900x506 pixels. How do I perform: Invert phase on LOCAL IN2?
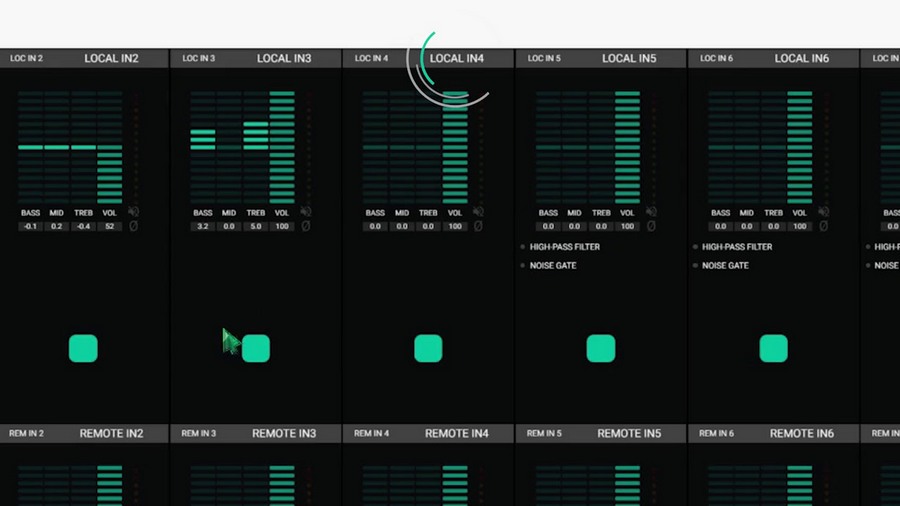133,227
